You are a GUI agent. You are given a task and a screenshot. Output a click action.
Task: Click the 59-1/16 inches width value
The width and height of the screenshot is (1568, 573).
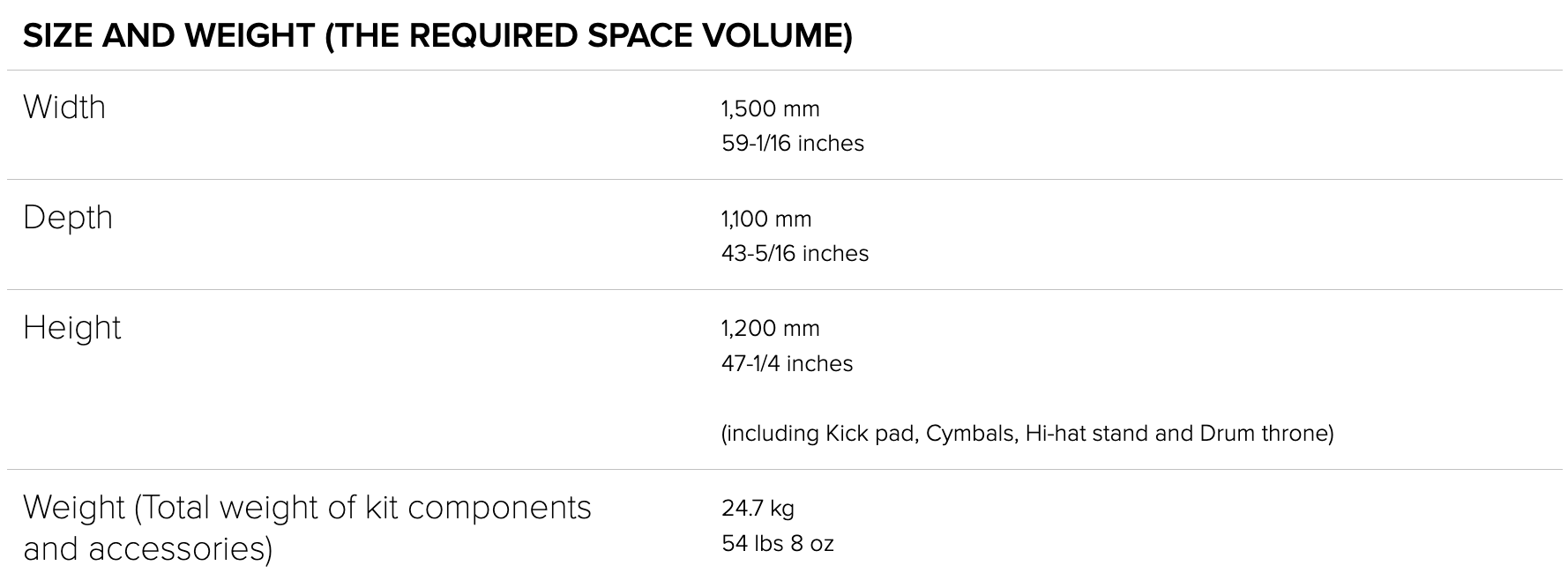point(792,144)
